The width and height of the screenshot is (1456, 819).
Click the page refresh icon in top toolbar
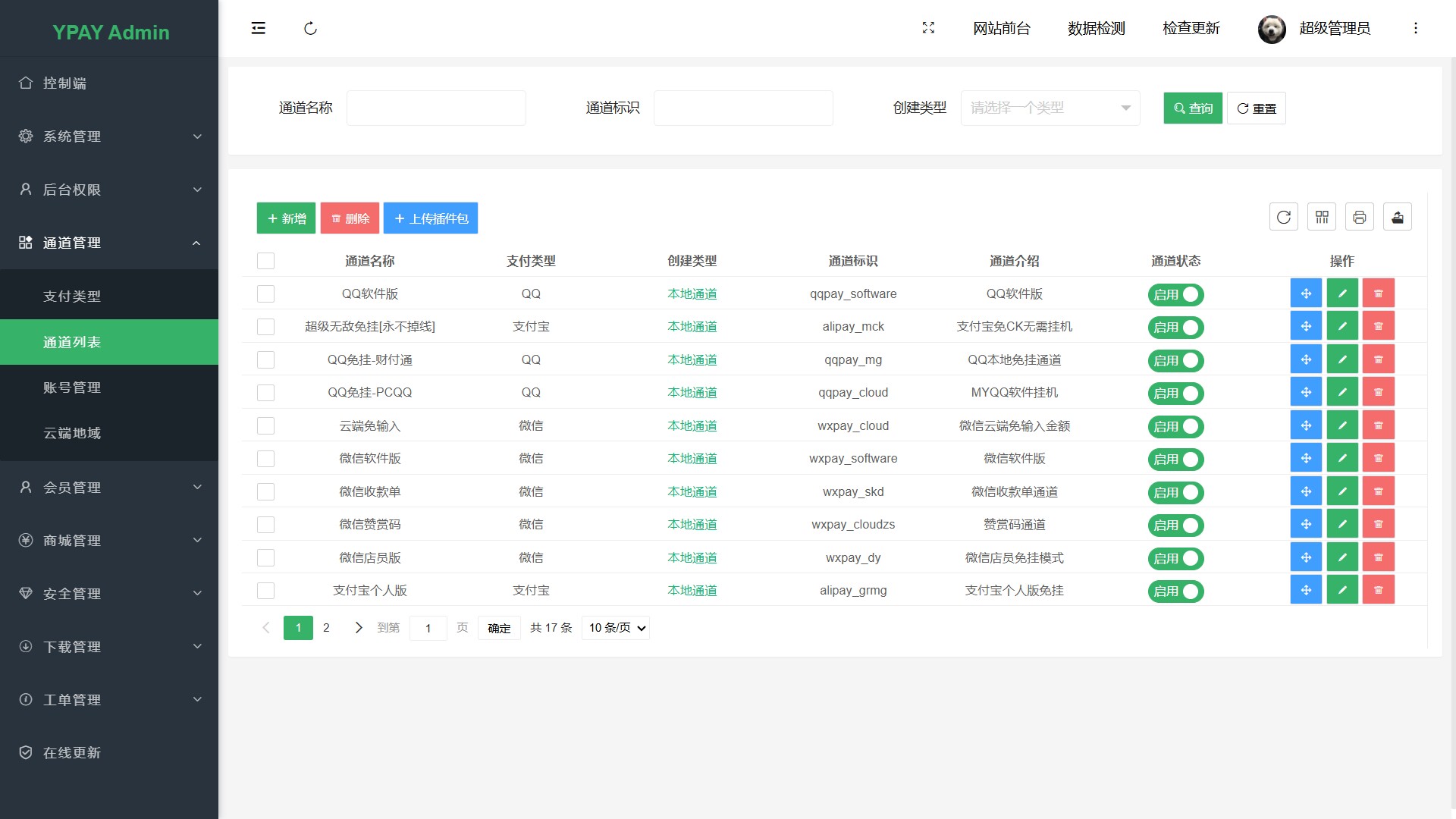coord(310,28)
